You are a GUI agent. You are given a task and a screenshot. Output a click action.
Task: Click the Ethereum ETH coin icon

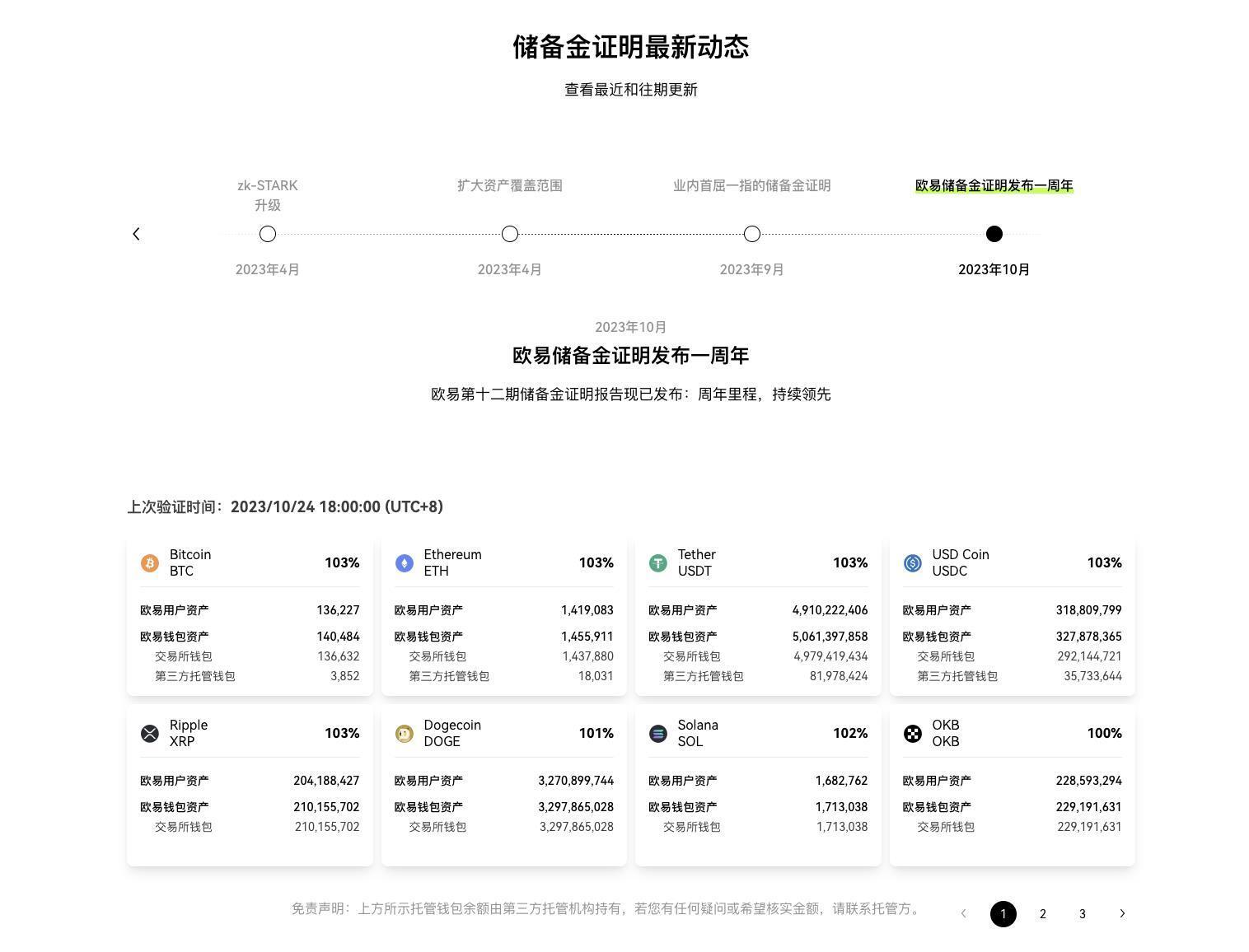[x=404, y=563]
